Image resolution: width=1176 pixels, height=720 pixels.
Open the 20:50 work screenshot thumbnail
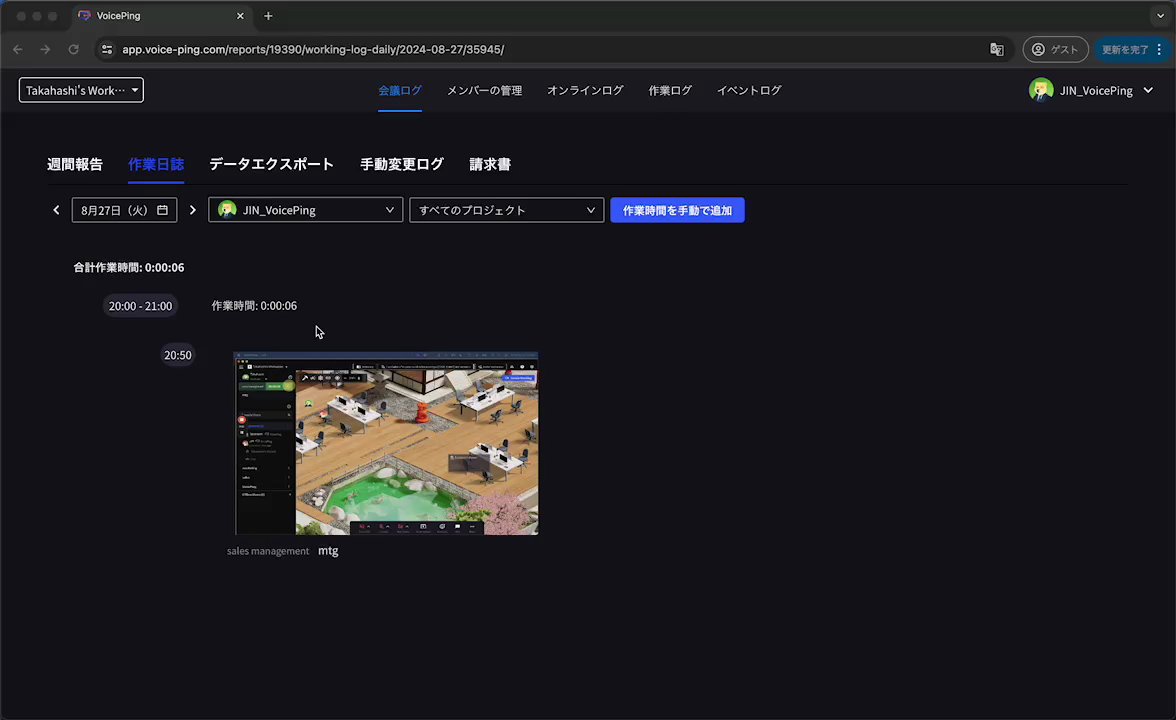(386, 443)
